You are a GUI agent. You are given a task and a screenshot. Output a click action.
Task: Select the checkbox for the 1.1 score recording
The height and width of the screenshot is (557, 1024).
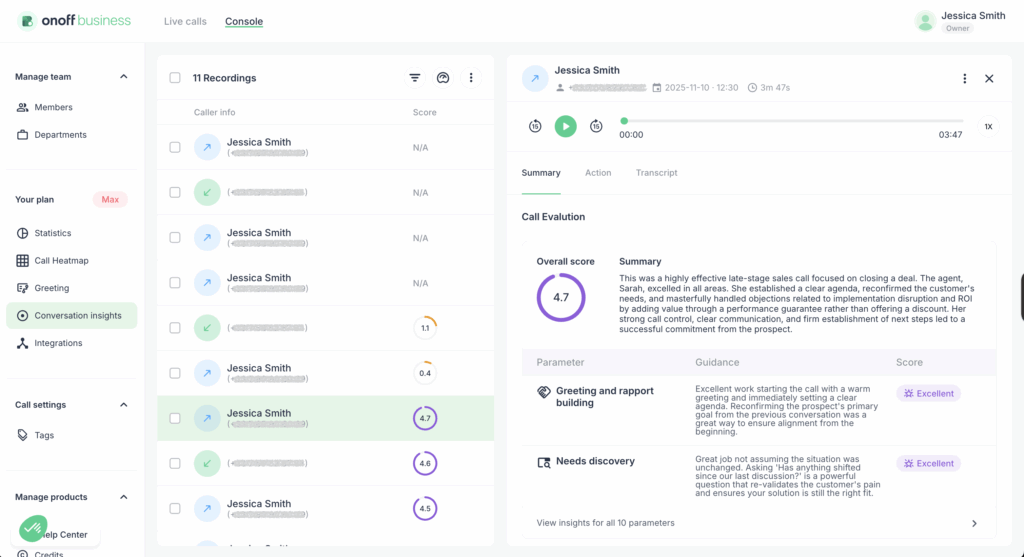pos(175,328)
